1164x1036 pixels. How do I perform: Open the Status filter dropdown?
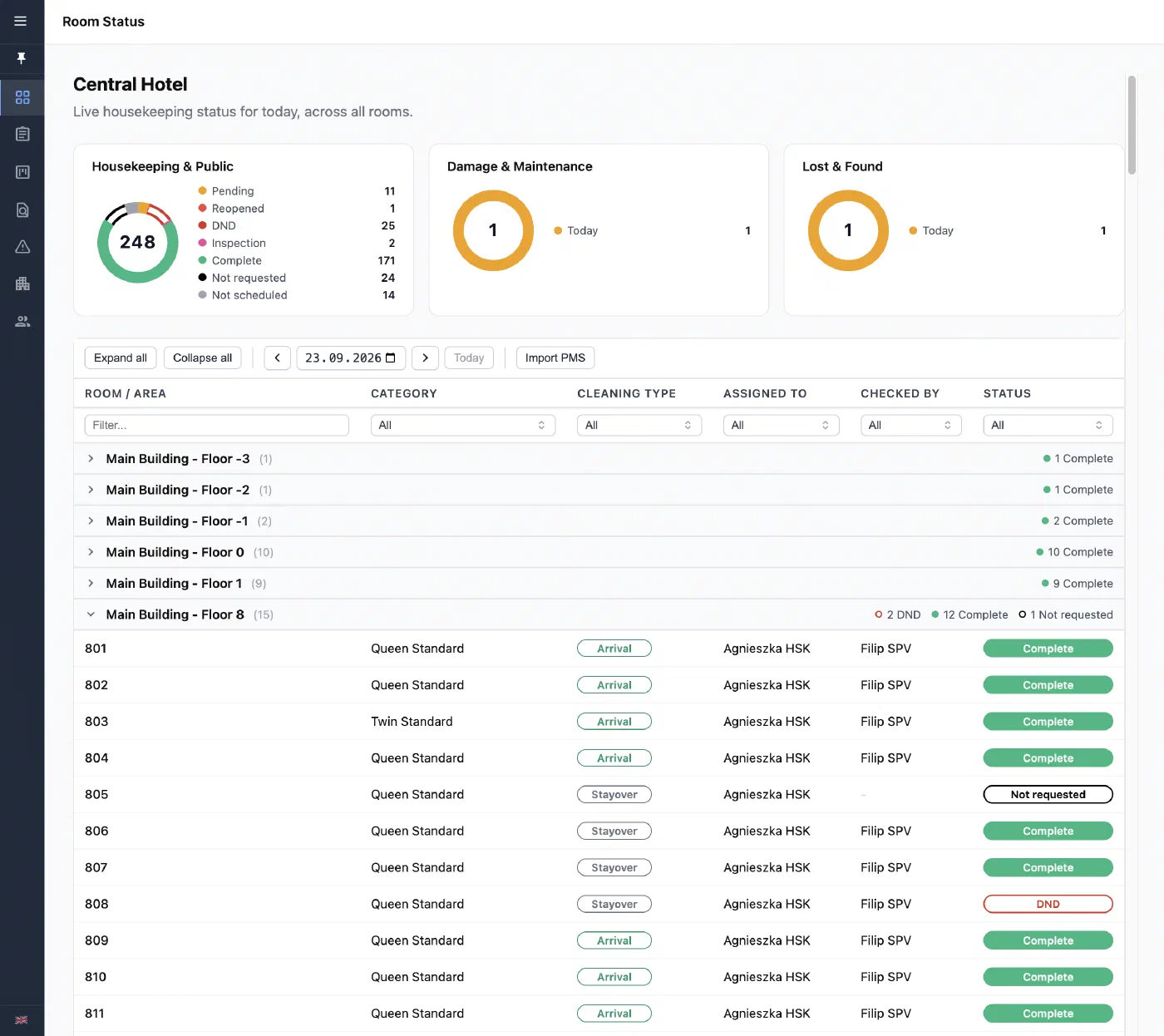pyautogui.click(x=1048, y=426)
